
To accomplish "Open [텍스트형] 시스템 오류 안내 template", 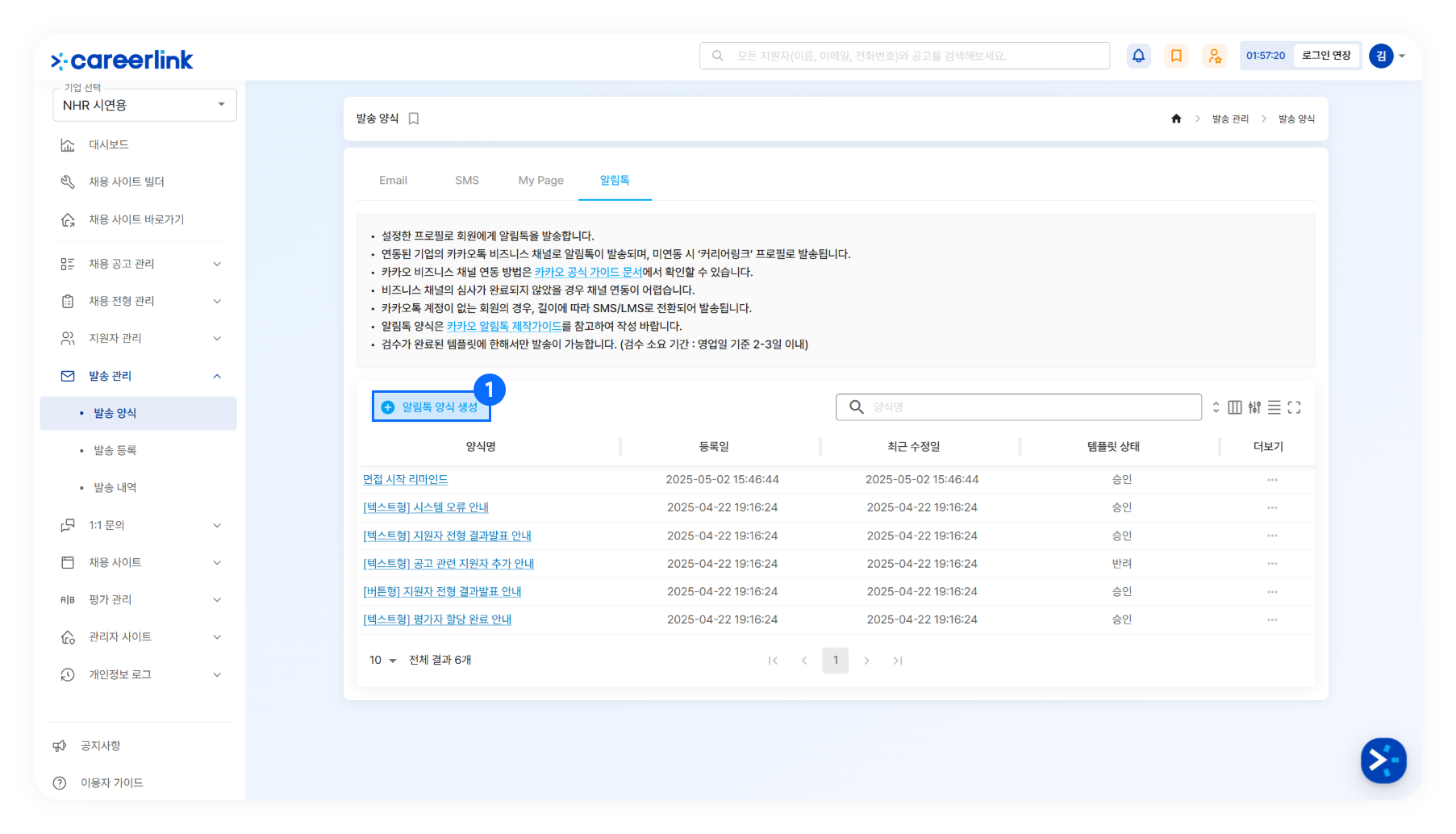I will click(x=426, y=508).
